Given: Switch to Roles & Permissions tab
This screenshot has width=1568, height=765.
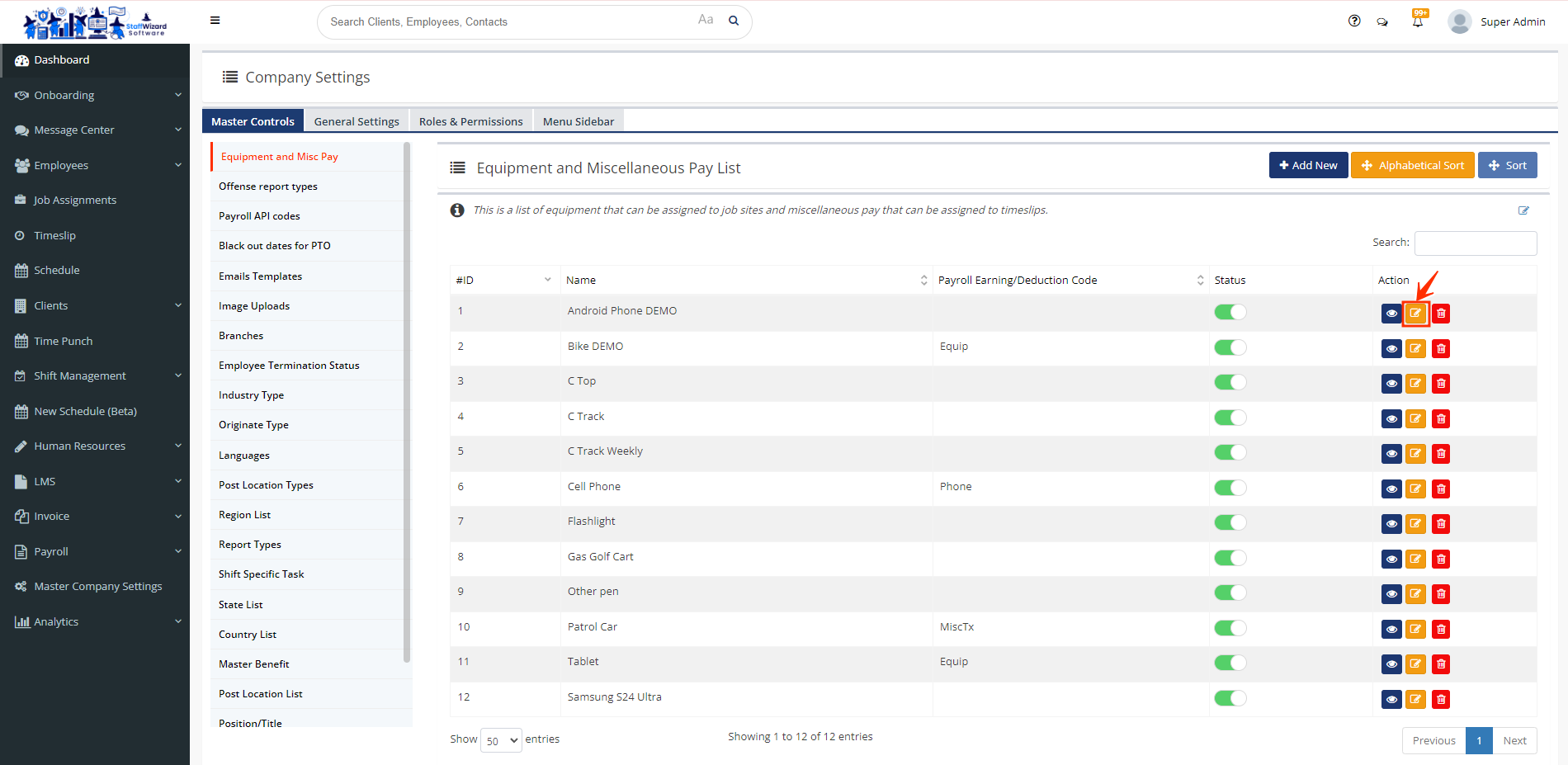Looking at the screenshot, I should click(x=470, y=121).
